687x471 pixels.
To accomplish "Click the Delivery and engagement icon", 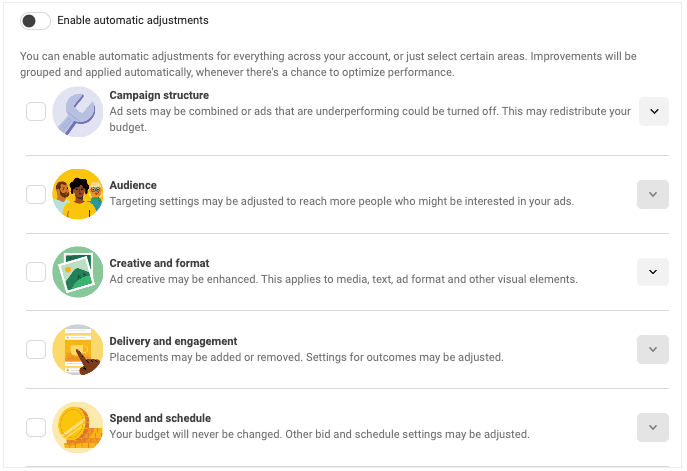I will click(78, 349).
